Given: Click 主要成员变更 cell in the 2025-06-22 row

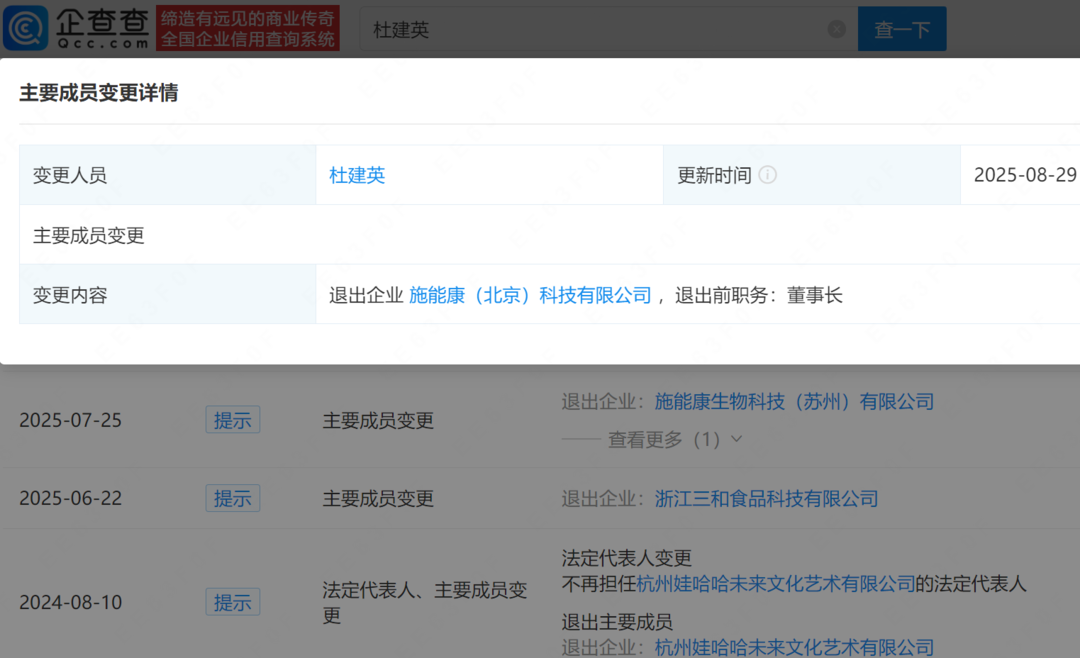Looking at the screenshot, I should pos(378,498).
